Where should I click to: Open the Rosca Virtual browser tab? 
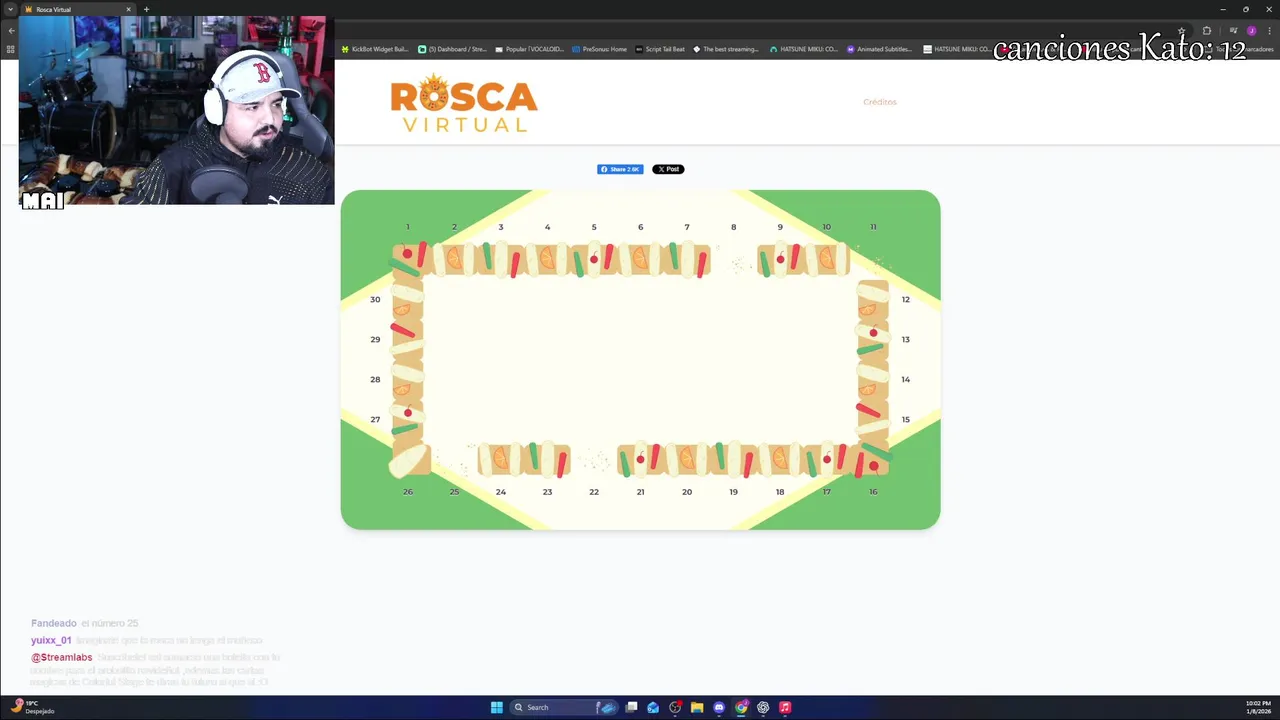pyautogui.click(x=78, y=9)
